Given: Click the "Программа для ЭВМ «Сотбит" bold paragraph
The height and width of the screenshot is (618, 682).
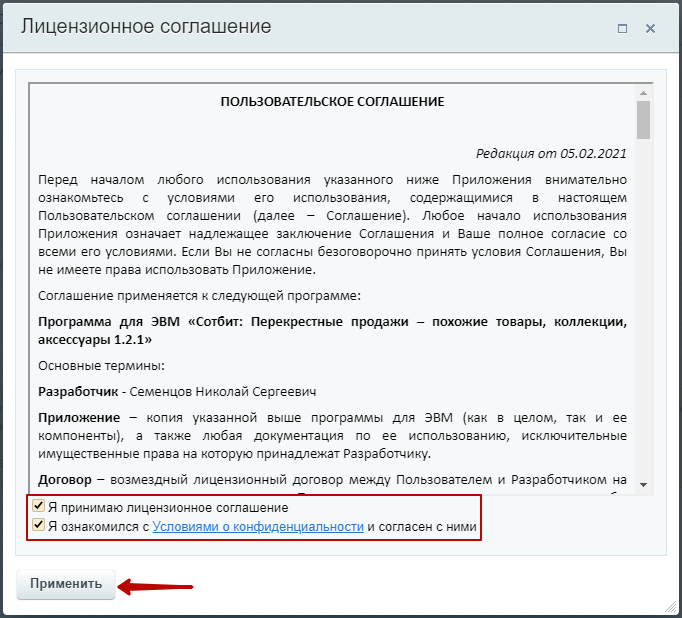Looking at the screenshot, I should point(332,331).
